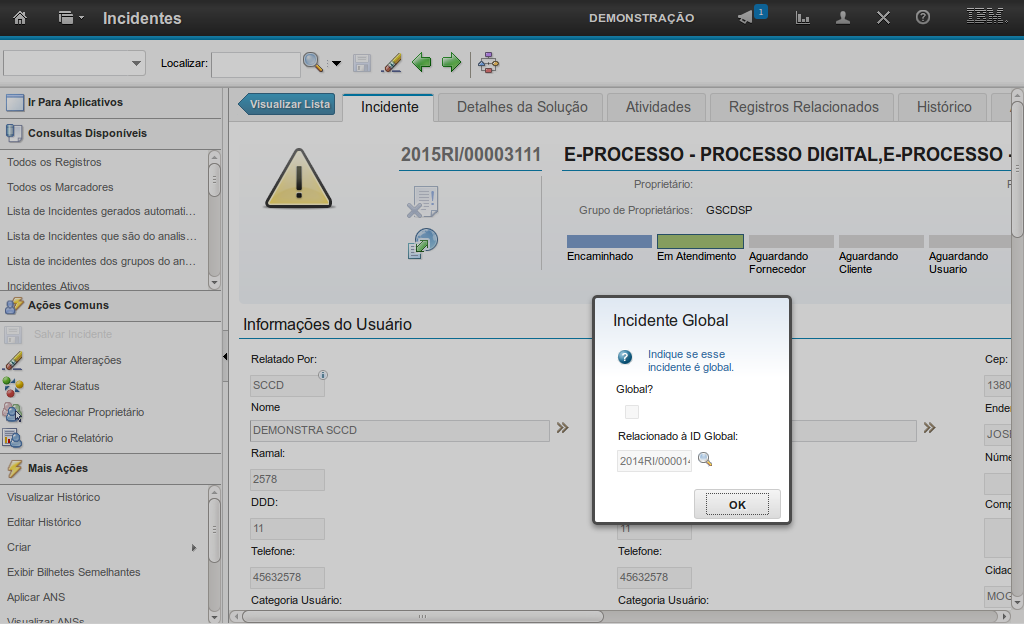Click the previous record green arrow
The height and width of the screenshot is (624, 1024).
pyautogui.click(x=422, y=63)
